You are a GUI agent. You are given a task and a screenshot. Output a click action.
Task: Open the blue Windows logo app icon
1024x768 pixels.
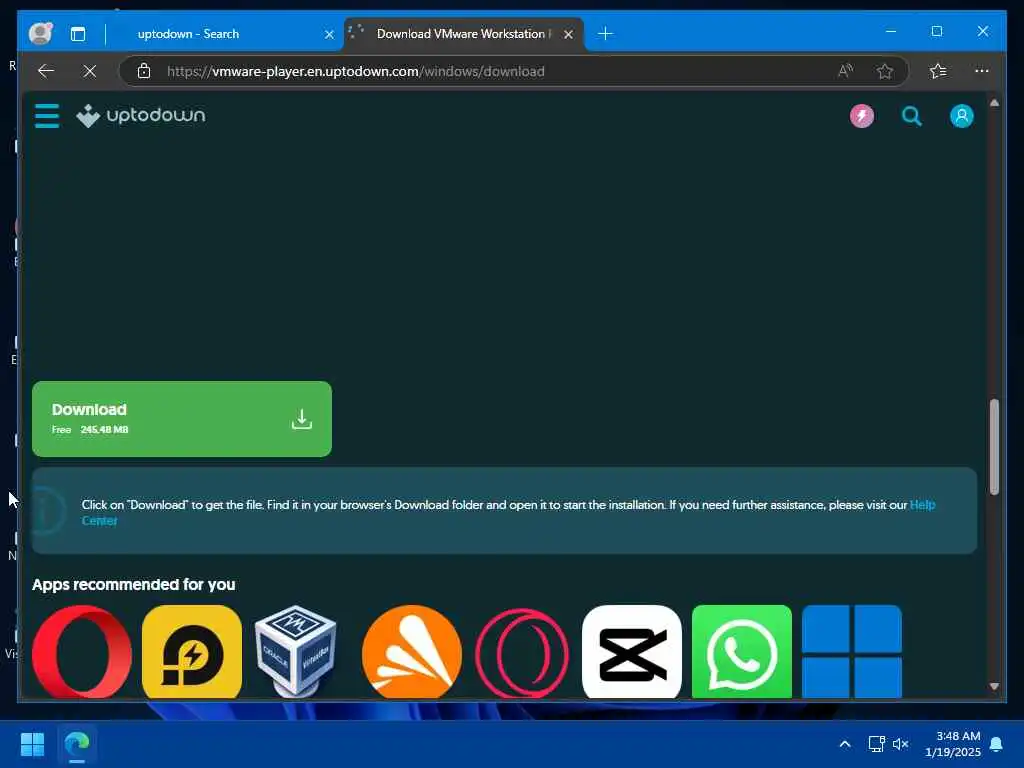click(x=852, y=652)
